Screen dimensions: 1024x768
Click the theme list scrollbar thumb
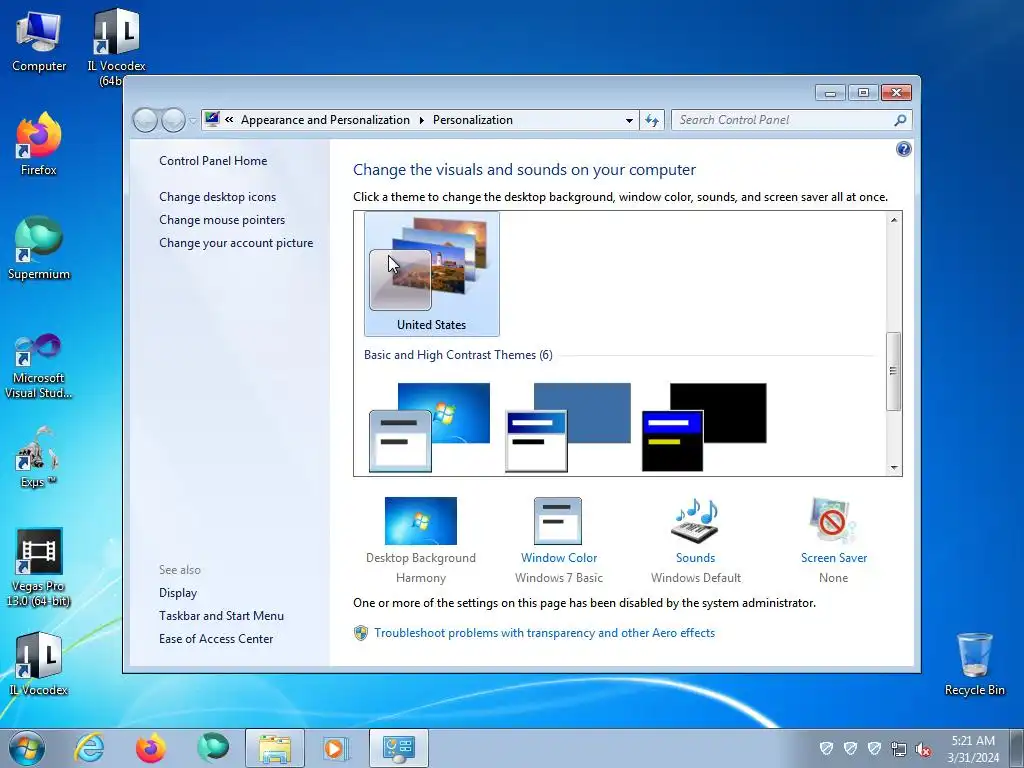point(893,371)
